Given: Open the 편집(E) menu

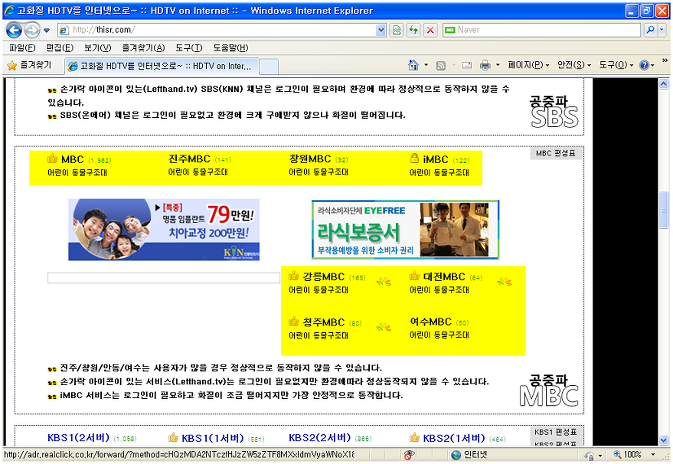Looking at the screenshot, I should (x=60, y=48).
